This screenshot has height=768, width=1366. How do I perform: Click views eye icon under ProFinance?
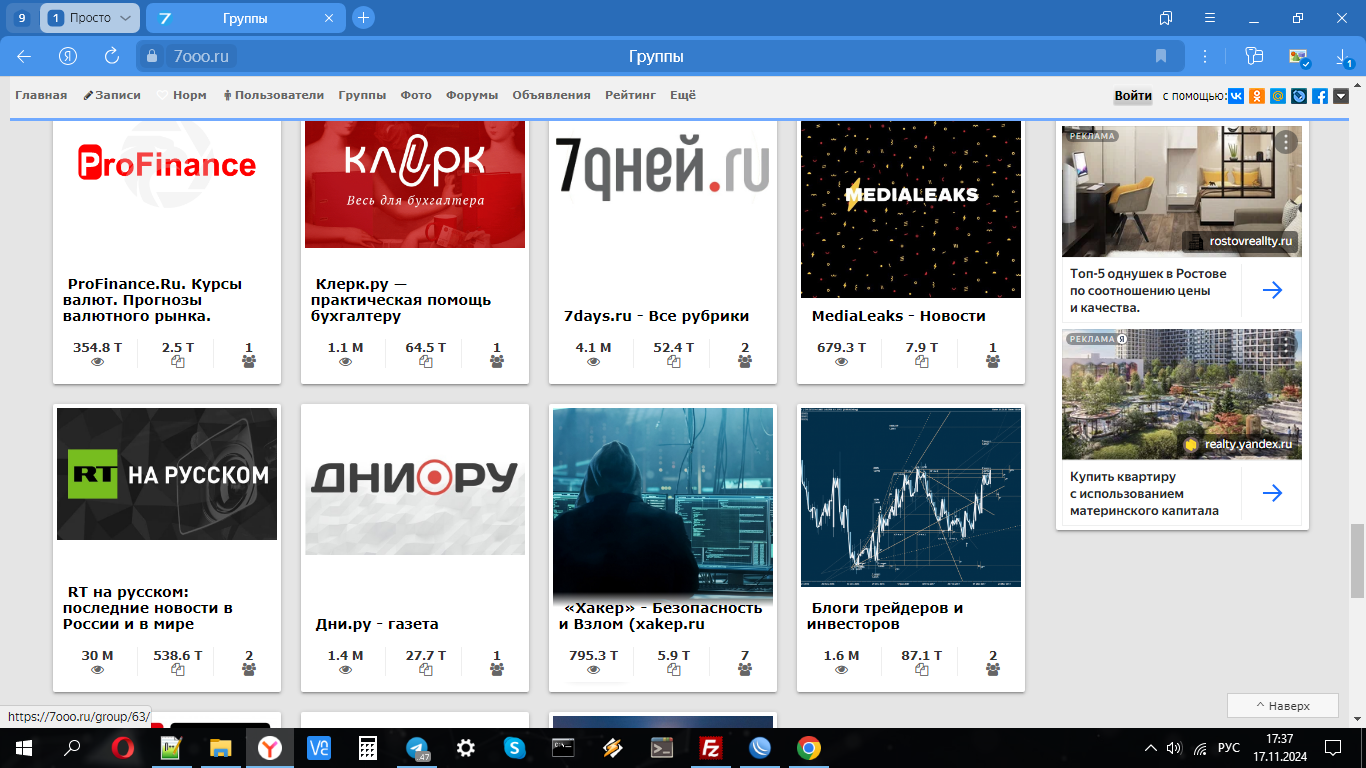coord(98,362)
